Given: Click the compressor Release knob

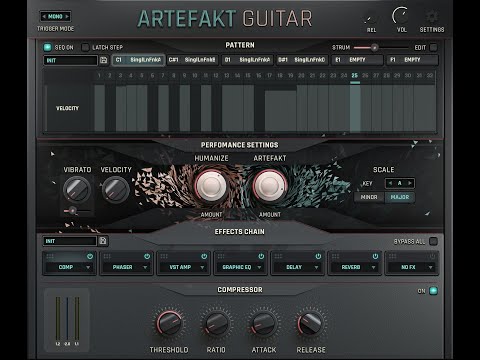Looking at the screenshot, I should click(x=311, y=323).
